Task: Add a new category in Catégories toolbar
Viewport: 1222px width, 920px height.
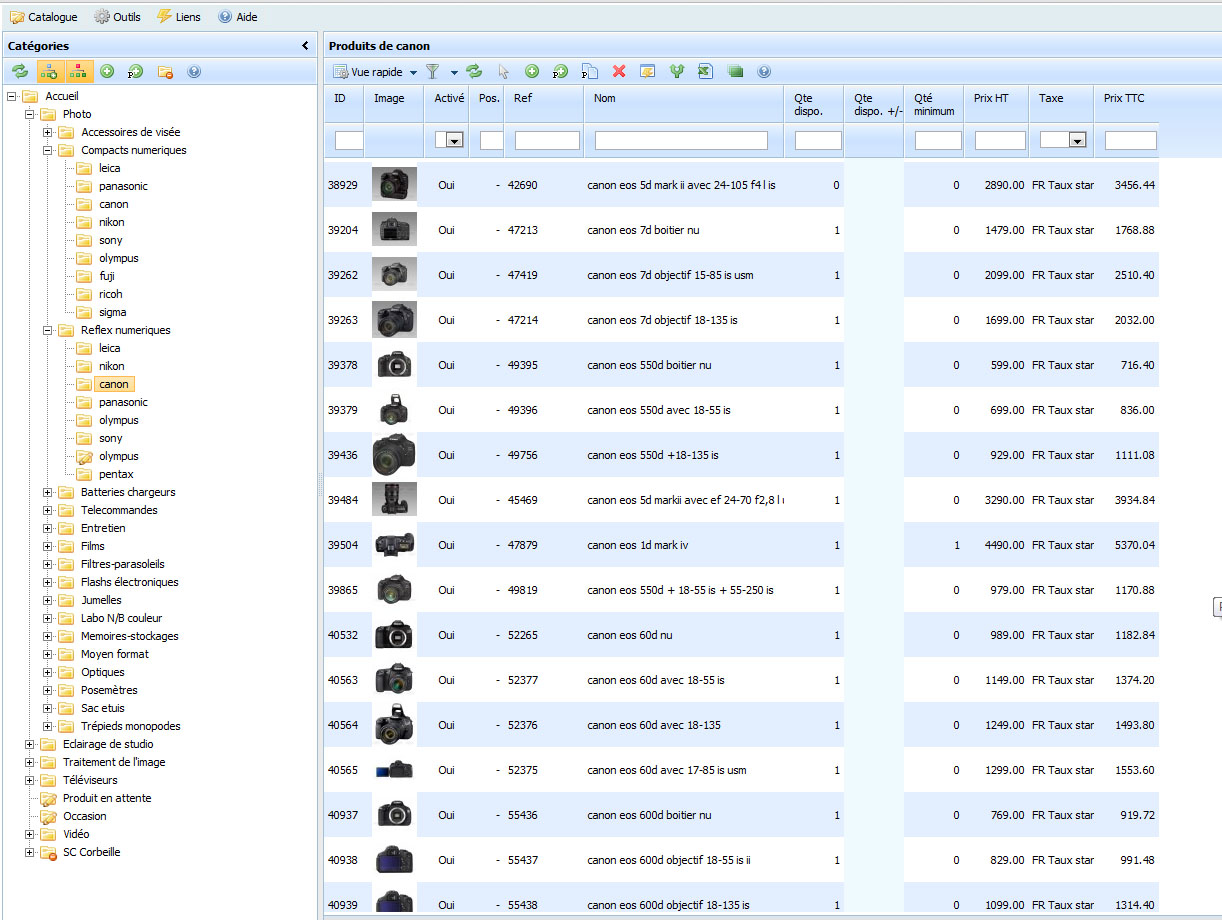Action: [107, 72]
